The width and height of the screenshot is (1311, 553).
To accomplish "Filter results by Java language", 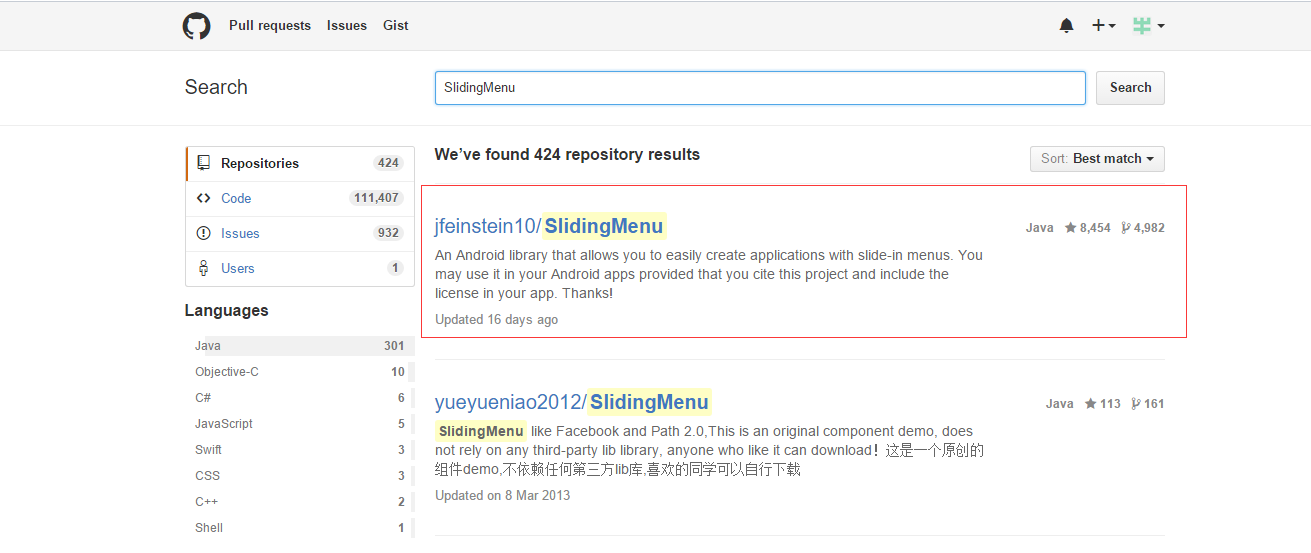I will tap(300, 346).
